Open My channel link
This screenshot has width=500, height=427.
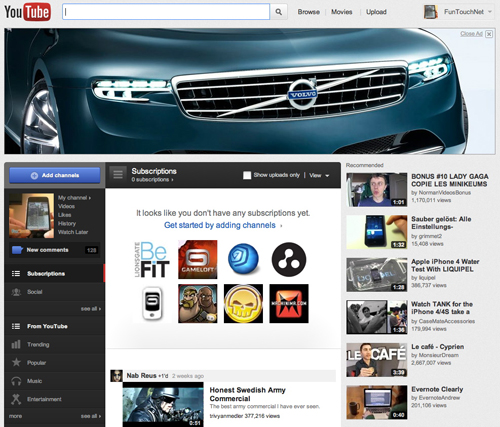[74, 198]
